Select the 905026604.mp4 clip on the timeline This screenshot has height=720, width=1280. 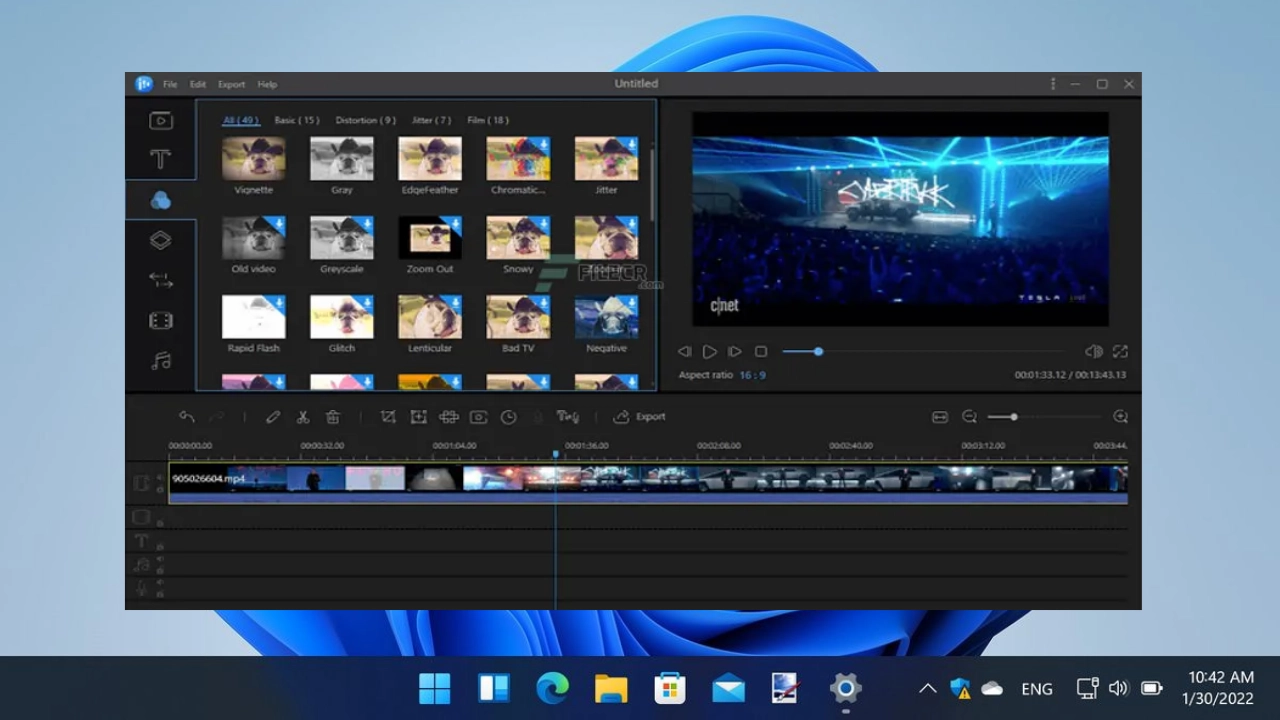click(648, 483)
